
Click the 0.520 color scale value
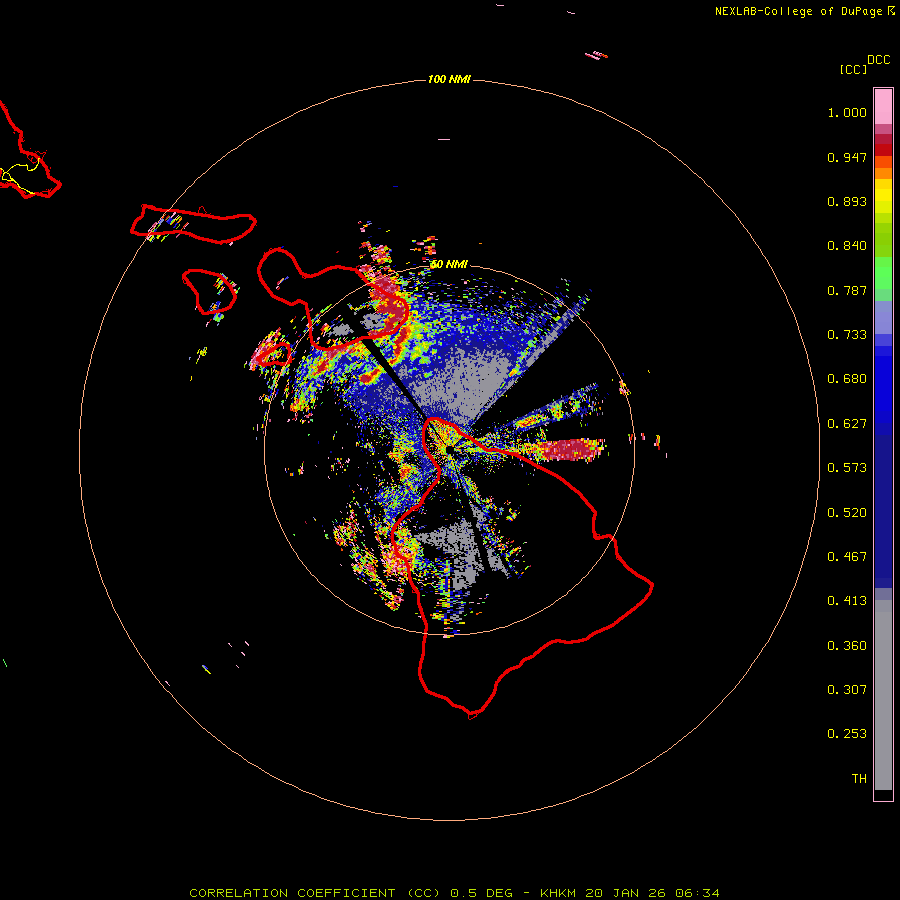pyautogui.click(x=847, y=513)
